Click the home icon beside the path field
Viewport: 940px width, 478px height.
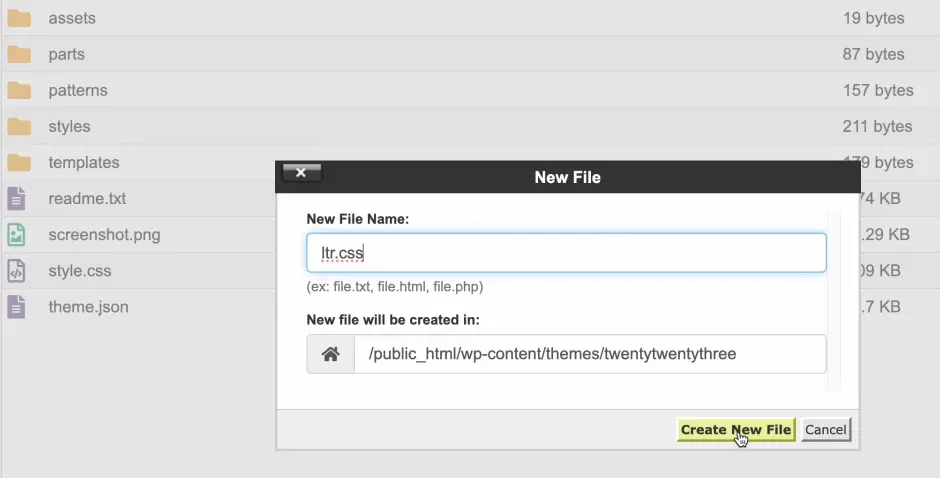[331, 354]
